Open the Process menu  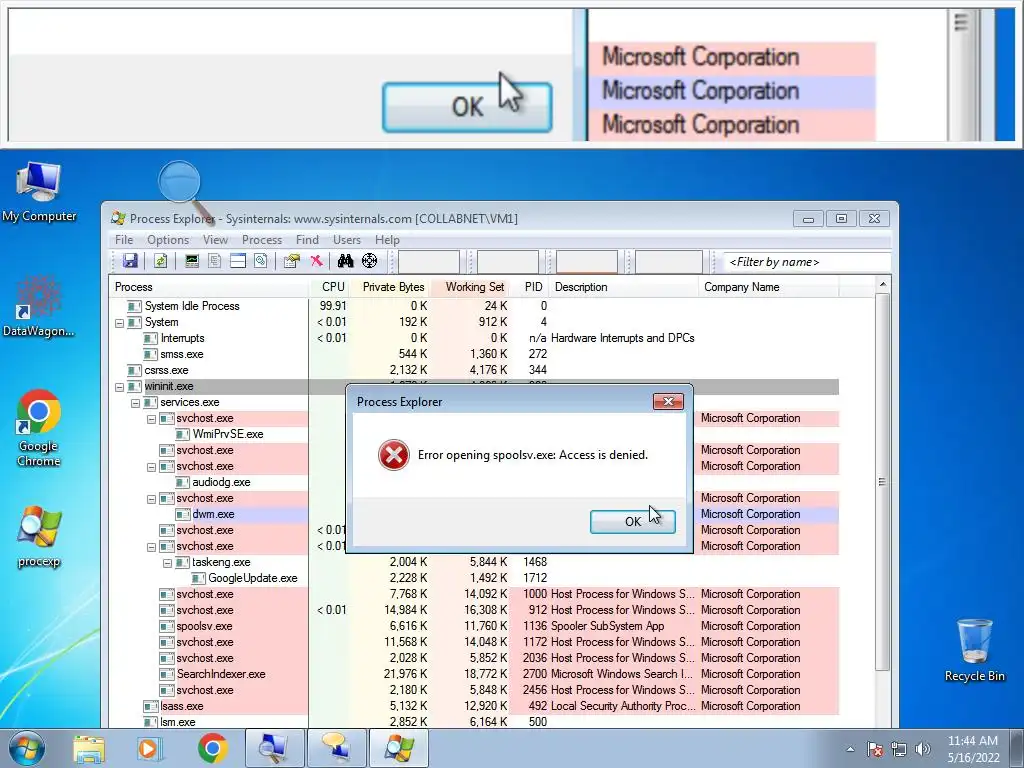tap(262, 240)
